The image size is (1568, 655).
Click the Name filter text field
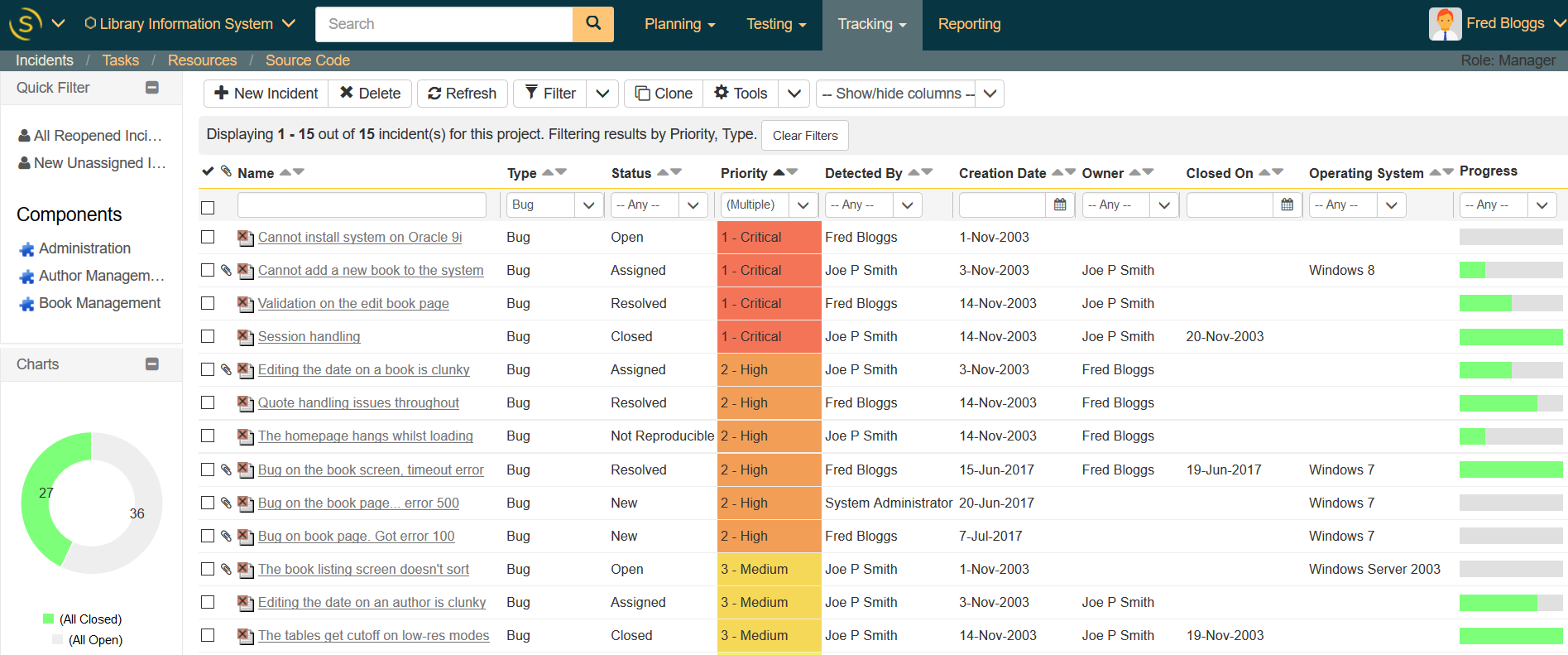[362, 205]
